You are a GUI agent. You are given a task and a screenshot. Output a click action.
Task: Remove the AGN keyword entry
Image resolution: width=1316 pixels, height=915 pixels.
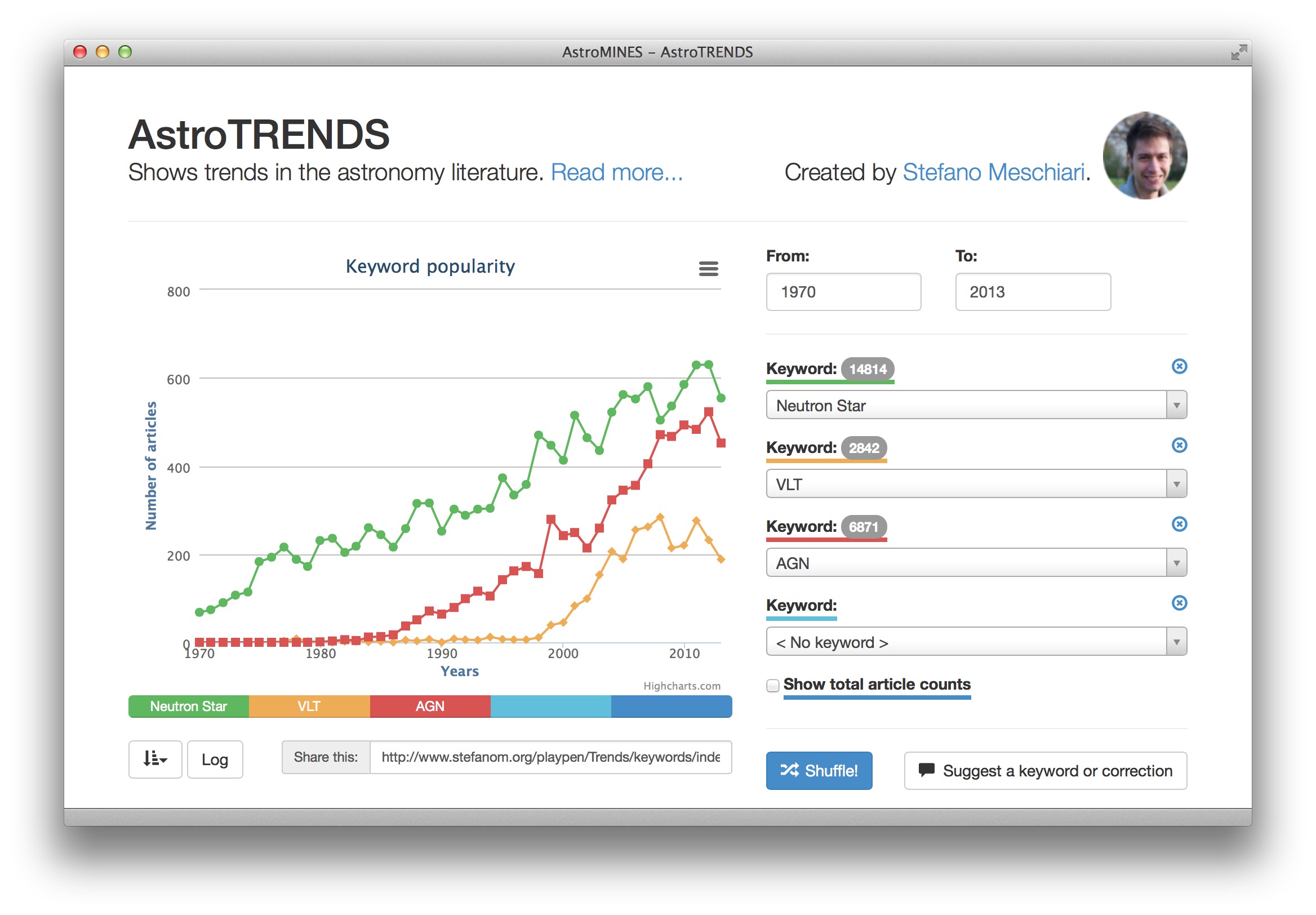1179,524
